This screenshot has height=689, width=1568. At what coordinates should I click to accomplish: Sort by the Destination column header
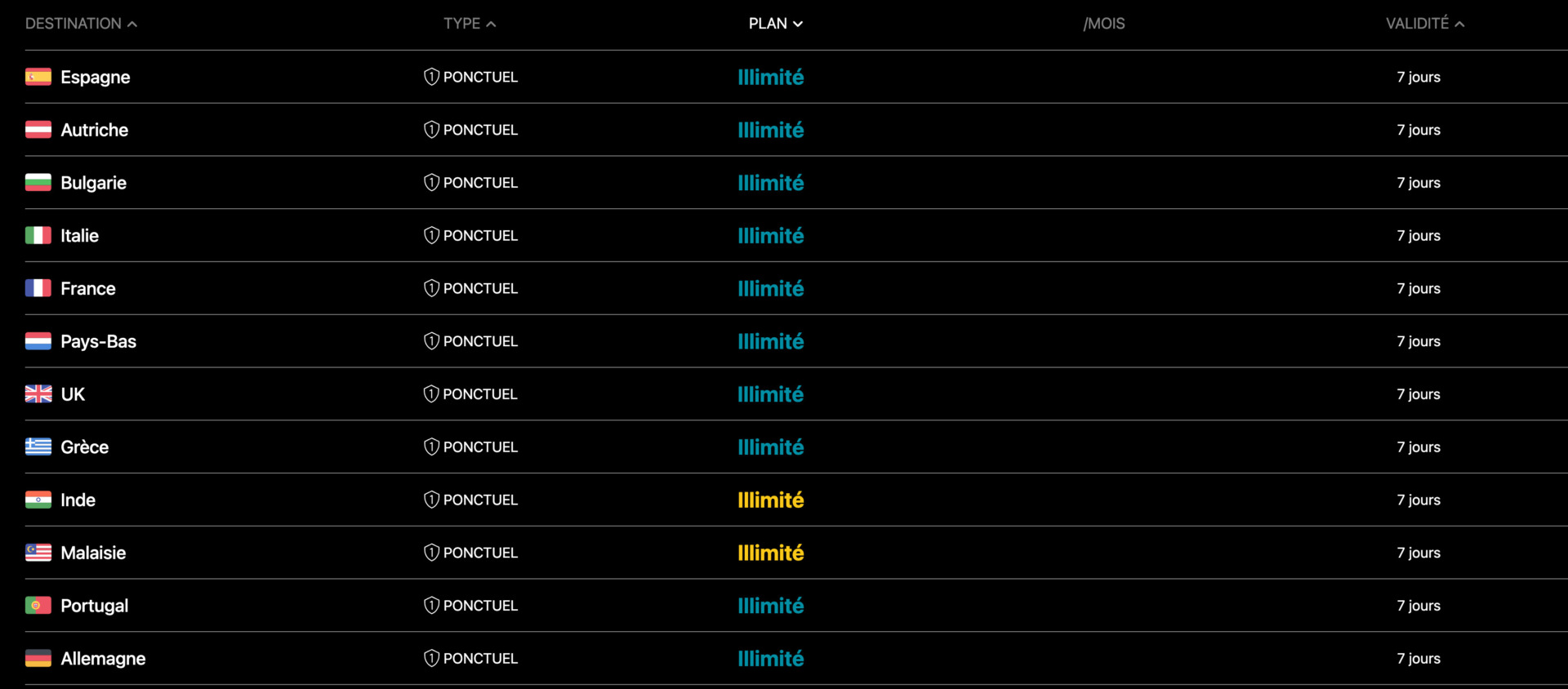pos(81,24)
